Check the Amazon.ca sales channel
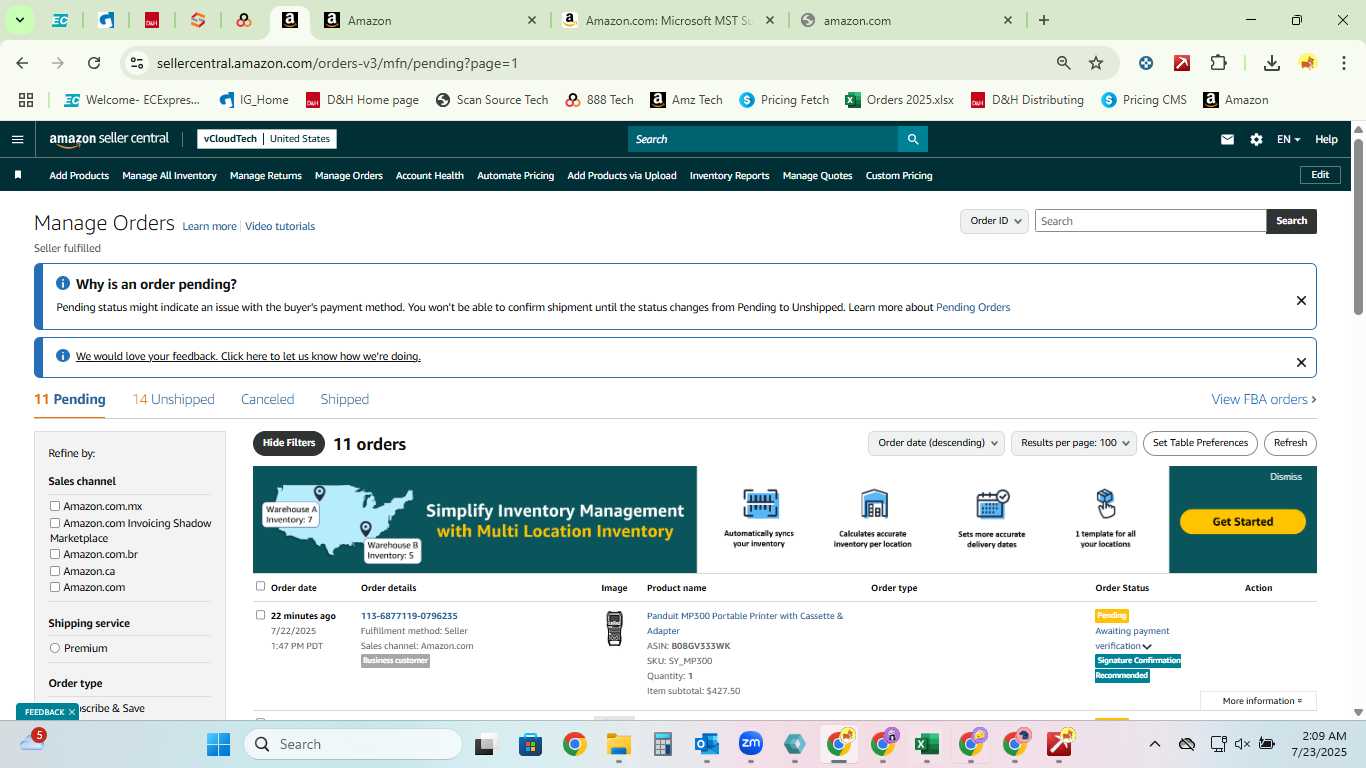1366x768 pixels. [x=55, y=571]
